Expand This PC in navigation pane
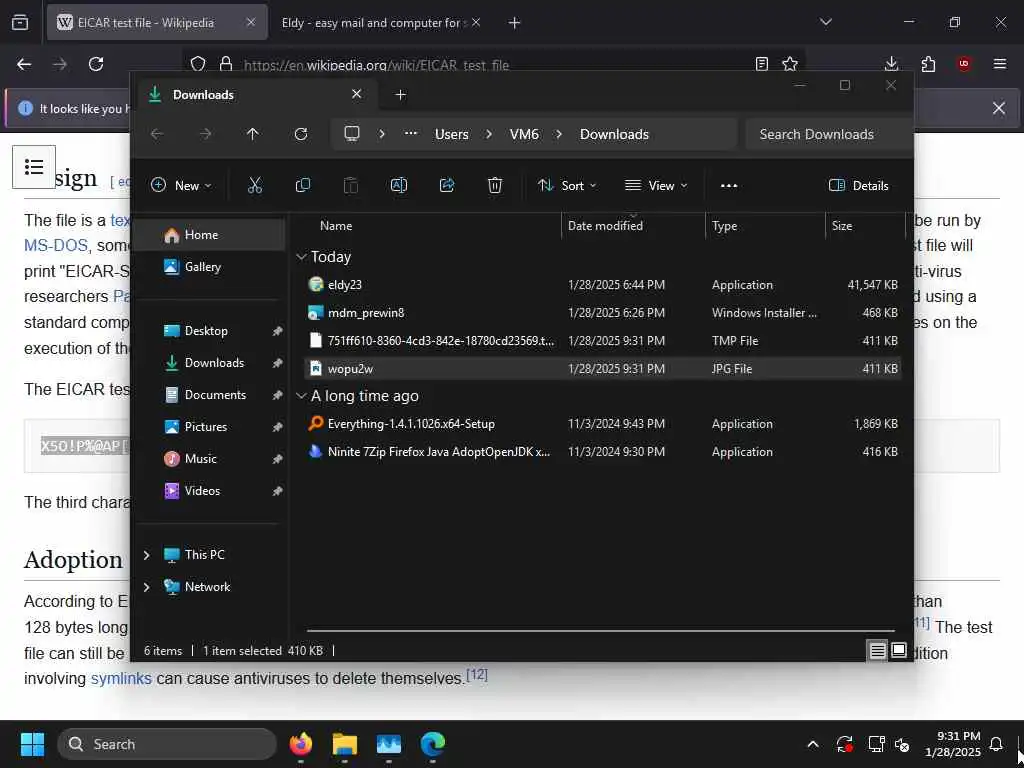1024x768 pixels. [x=146, y=555]
